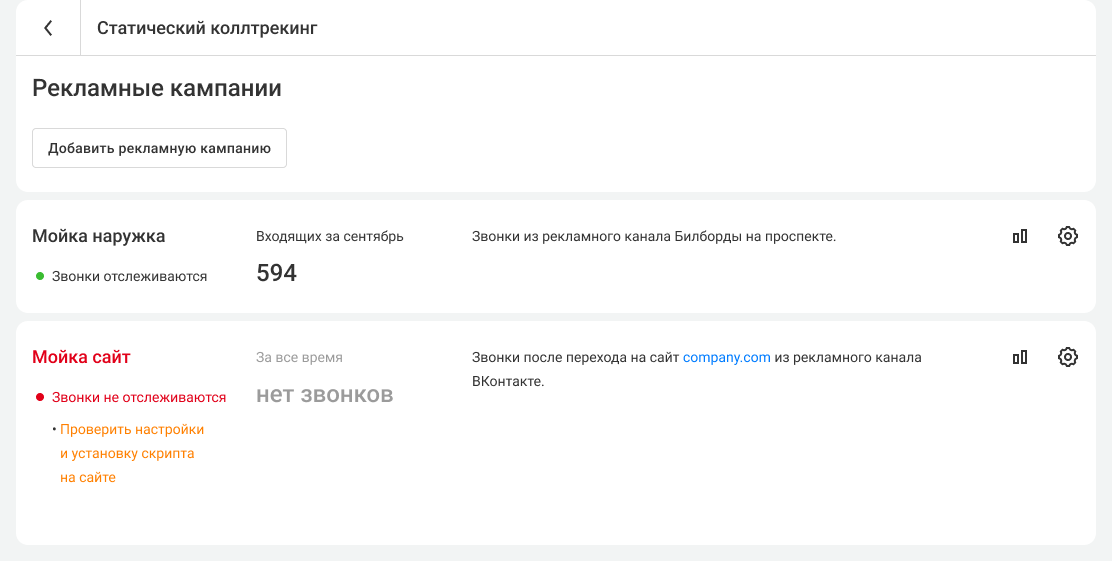Open settings gear for Мойка сайт
The height and width of the screenshot is (561, 1112).
(x=1068, y=357)
